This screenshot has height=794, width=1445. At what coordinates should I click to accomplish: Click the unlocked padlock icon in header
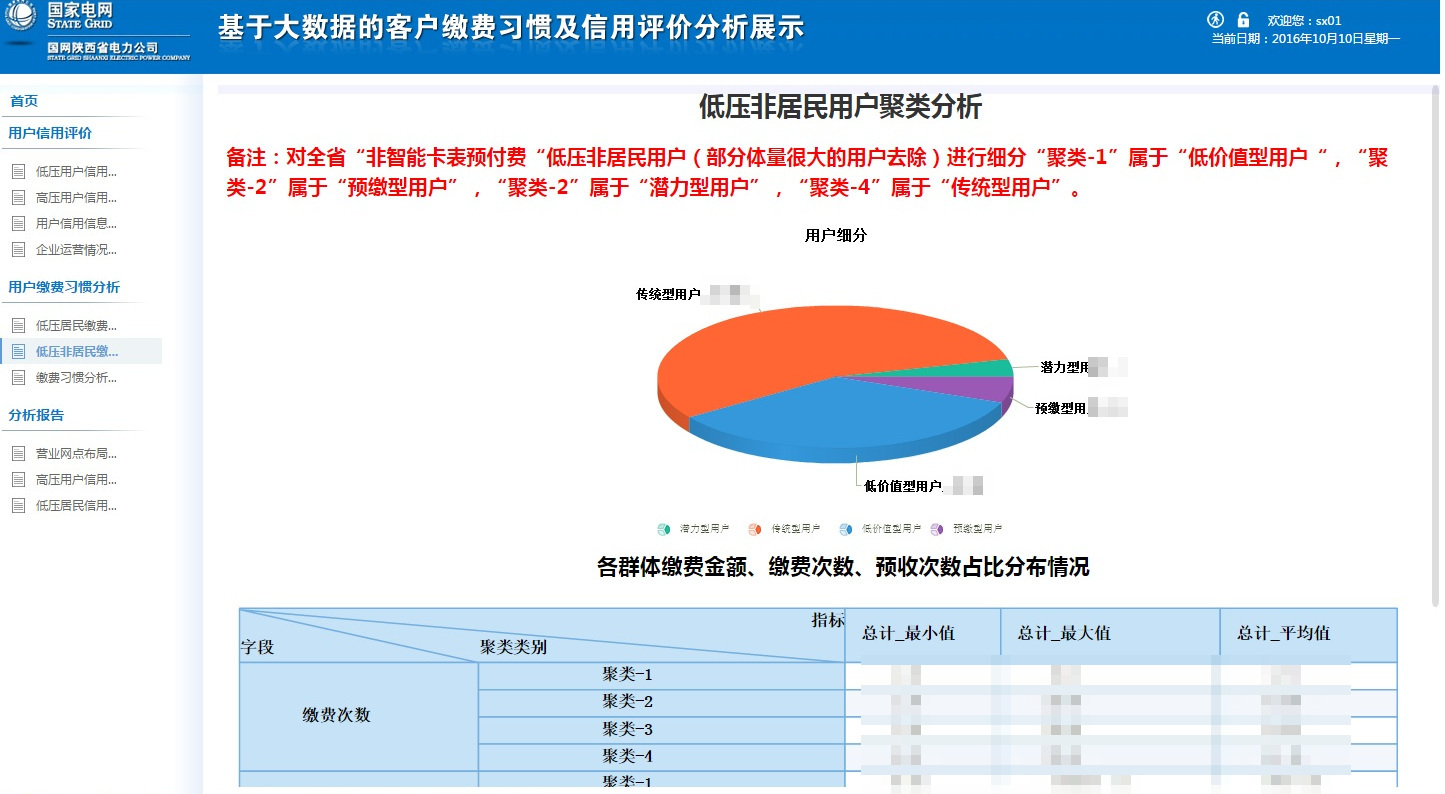1243,20
